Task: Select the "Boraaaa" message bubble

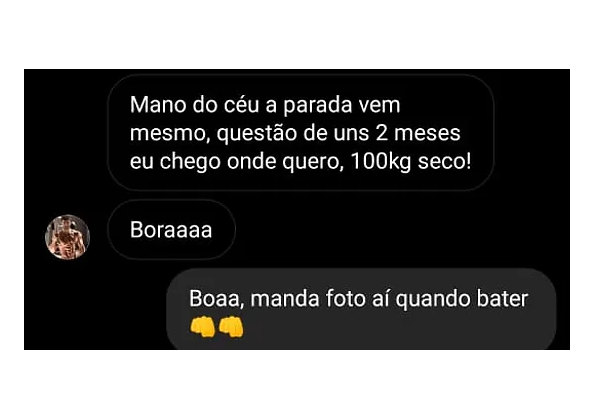Action: [x=172, y=230]
